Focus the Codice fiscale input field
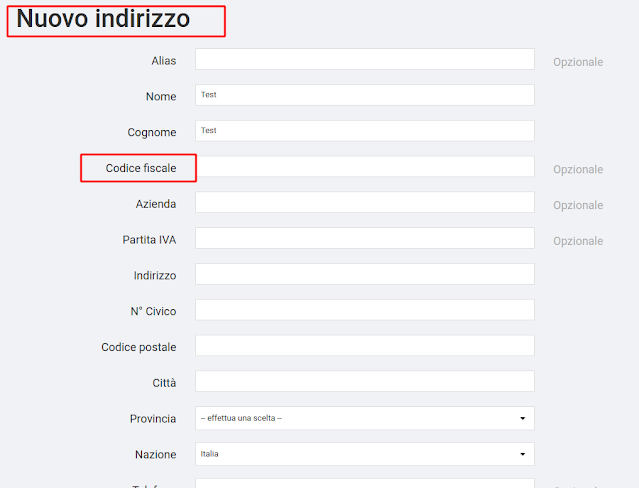The width and height of the screenshot is (639, 488). click(366, 166)
